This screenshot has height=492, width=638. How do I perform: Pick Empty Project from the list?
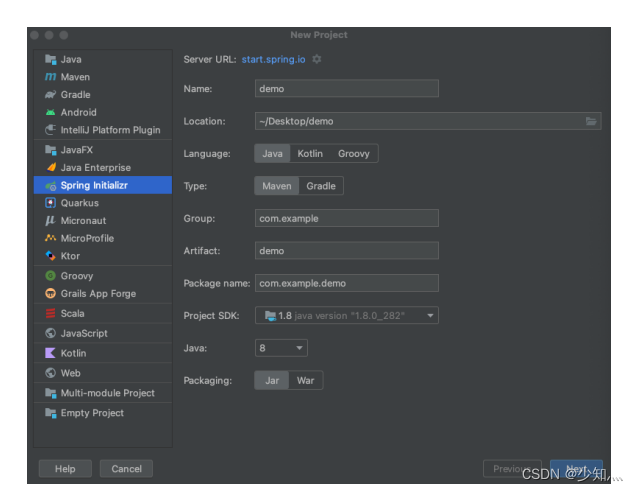click(x=103, y=413)
